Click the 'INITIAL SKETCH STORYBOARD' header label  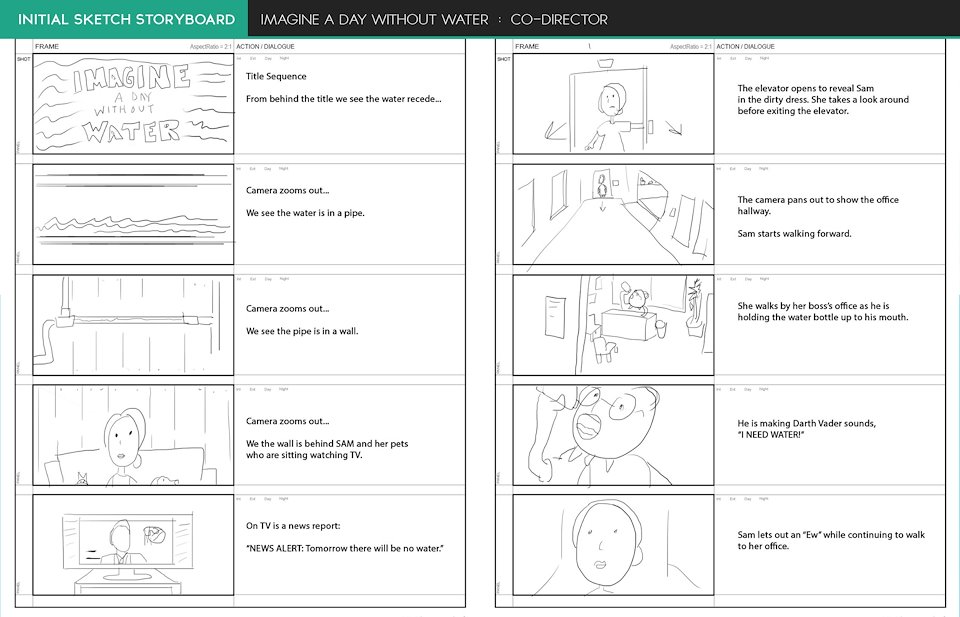tap(126, 19)
